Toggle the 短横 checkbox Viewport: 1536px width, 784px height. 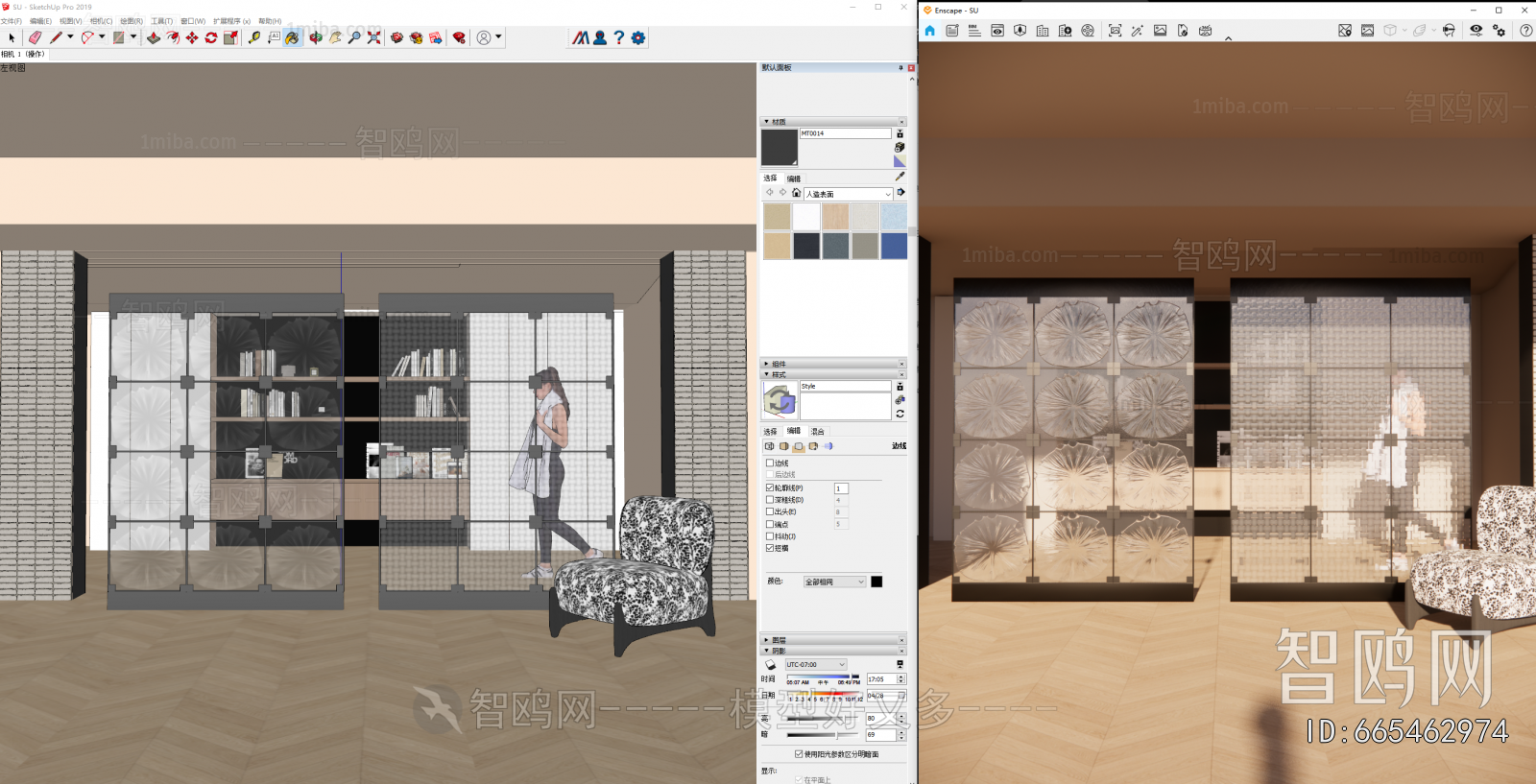tap(770, 548)
